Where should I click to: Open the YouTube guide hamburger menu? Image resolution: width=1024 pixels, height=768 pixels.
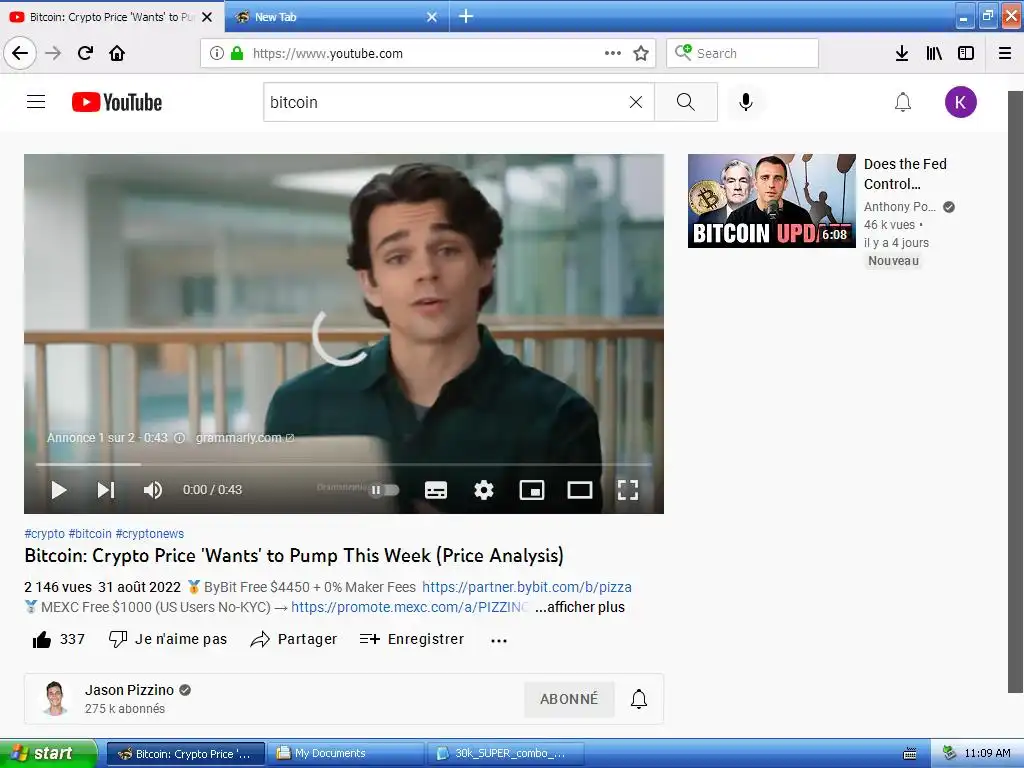coord(36,102)
